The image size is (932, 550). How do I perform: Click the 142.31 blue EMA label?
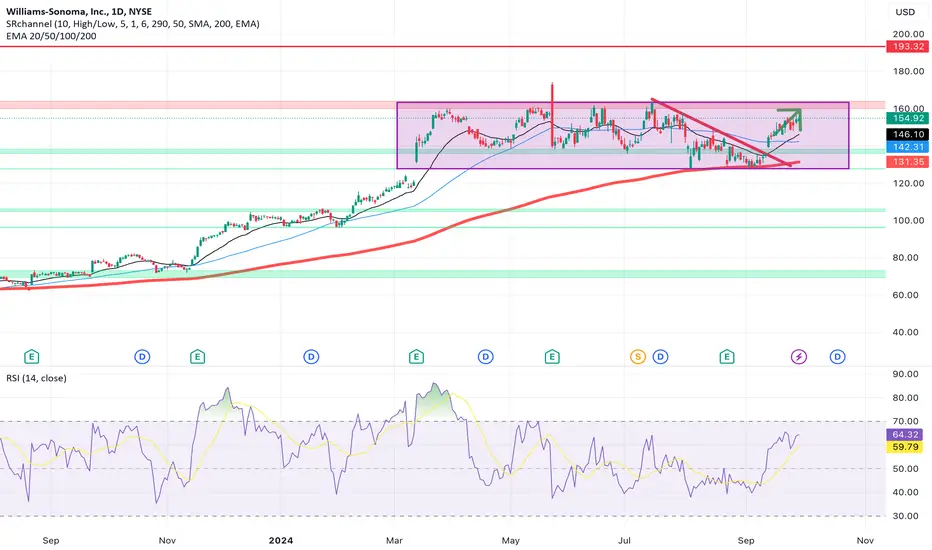[907, 147]
